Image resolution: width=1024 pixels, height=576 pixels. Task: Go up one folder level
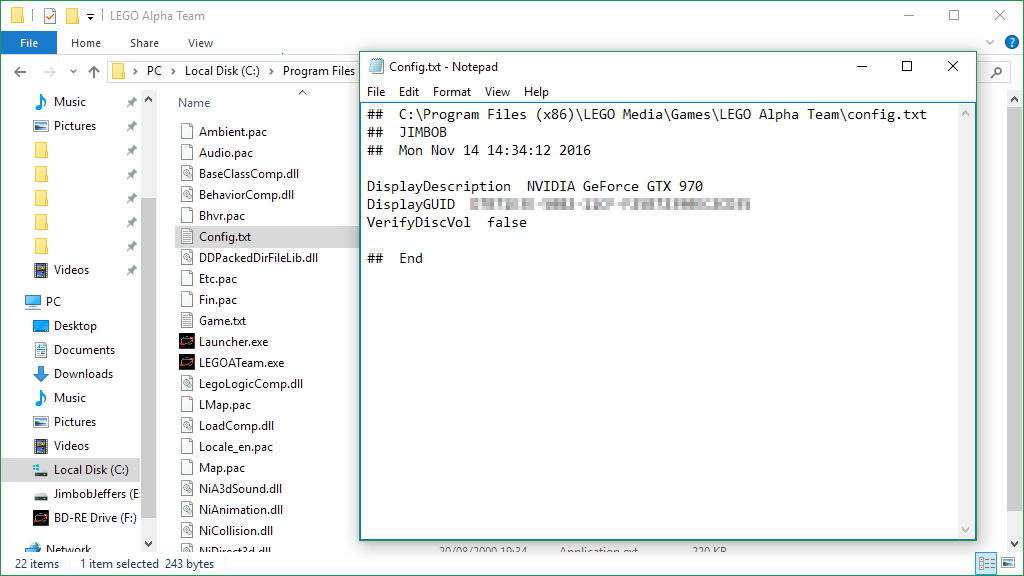[94, 72]
